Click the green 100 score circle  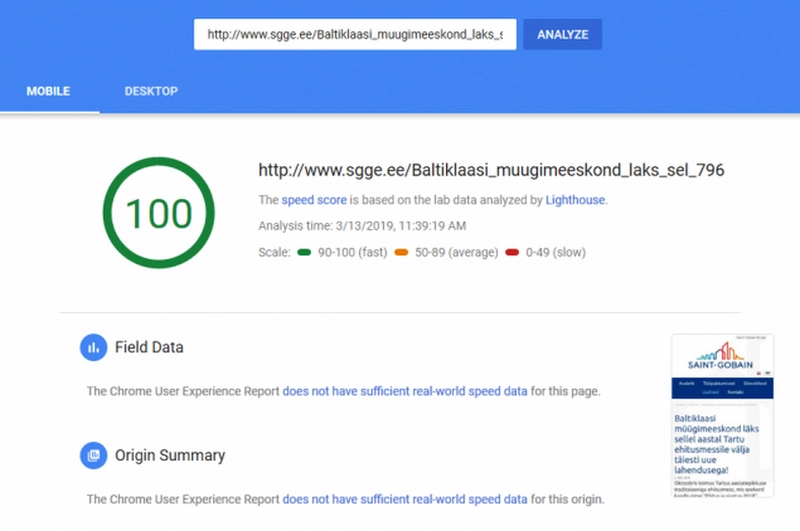click(x=160, y=213)
